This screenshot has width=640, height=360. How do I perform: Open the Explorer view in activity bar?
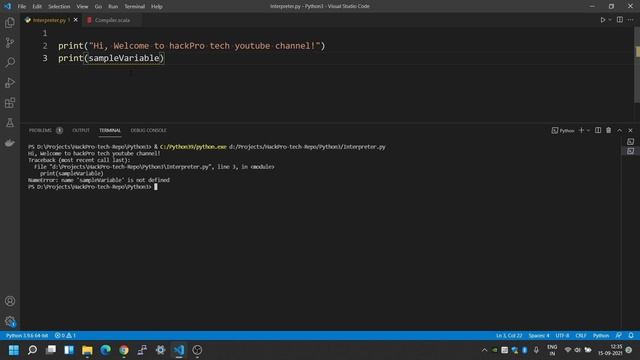[10, 22]
